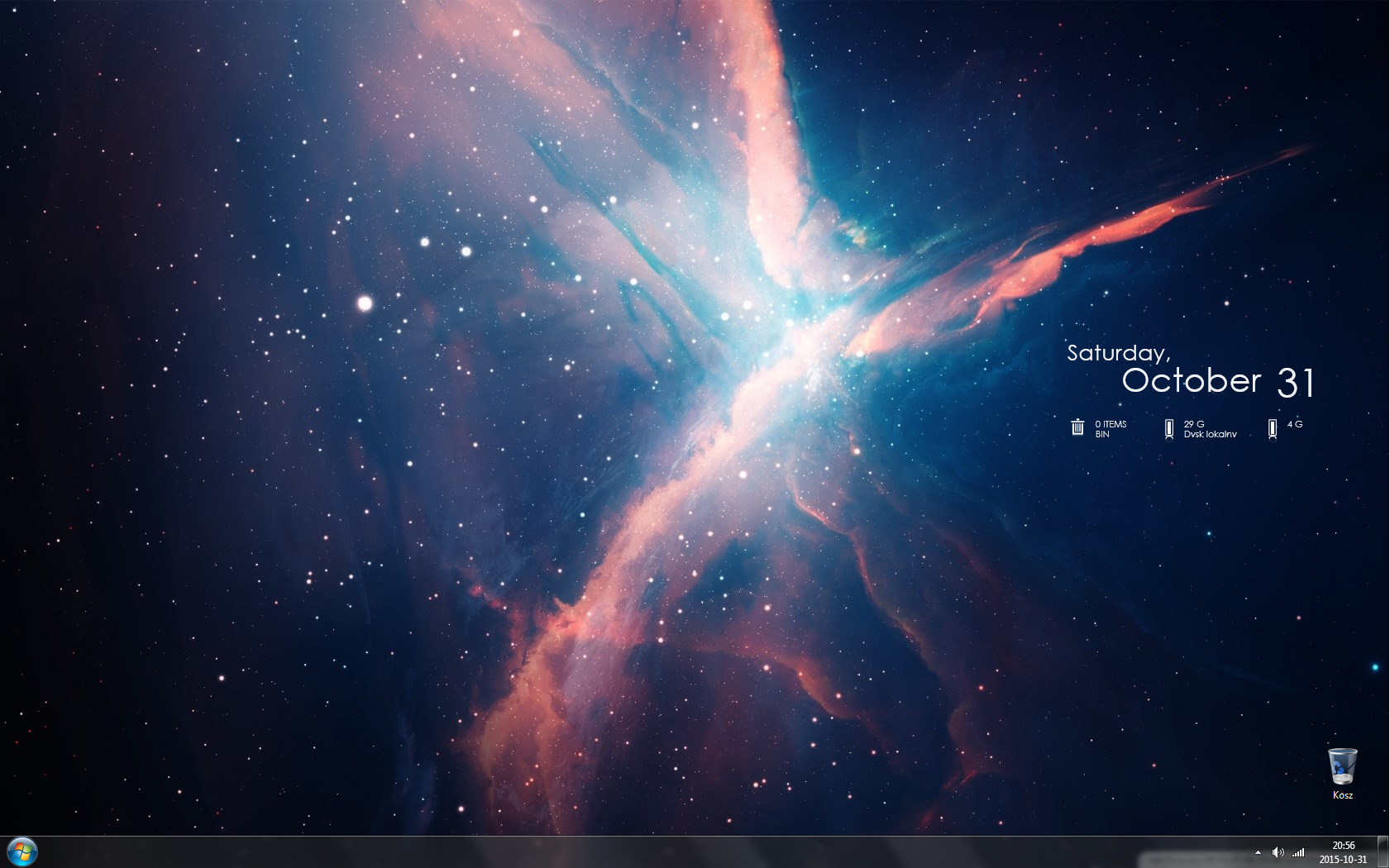This screenshot has width=1390, height=868.
Task: Click the '4 G' widget value
Action: coord(1295,424)
